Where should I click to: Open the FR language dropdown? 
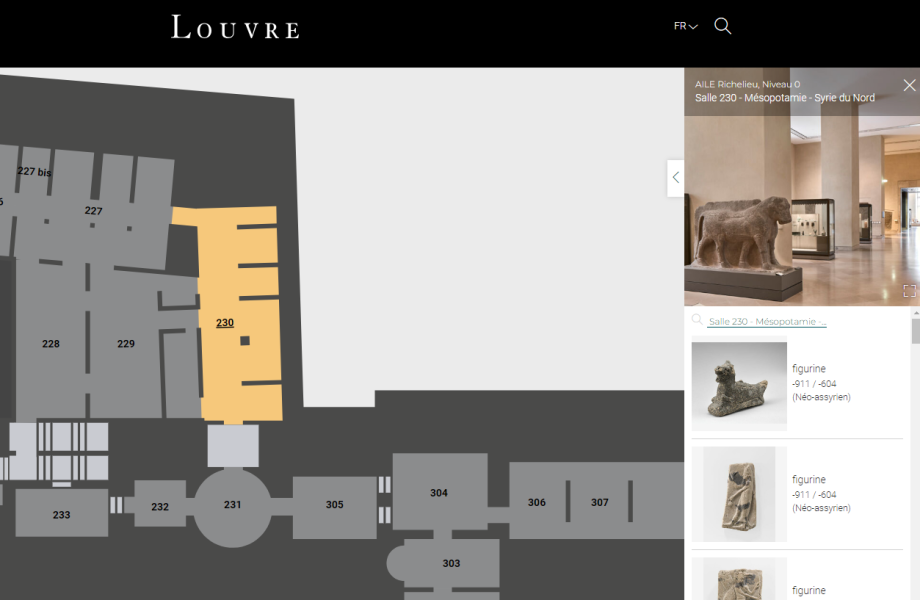click(x=685, y=26)
